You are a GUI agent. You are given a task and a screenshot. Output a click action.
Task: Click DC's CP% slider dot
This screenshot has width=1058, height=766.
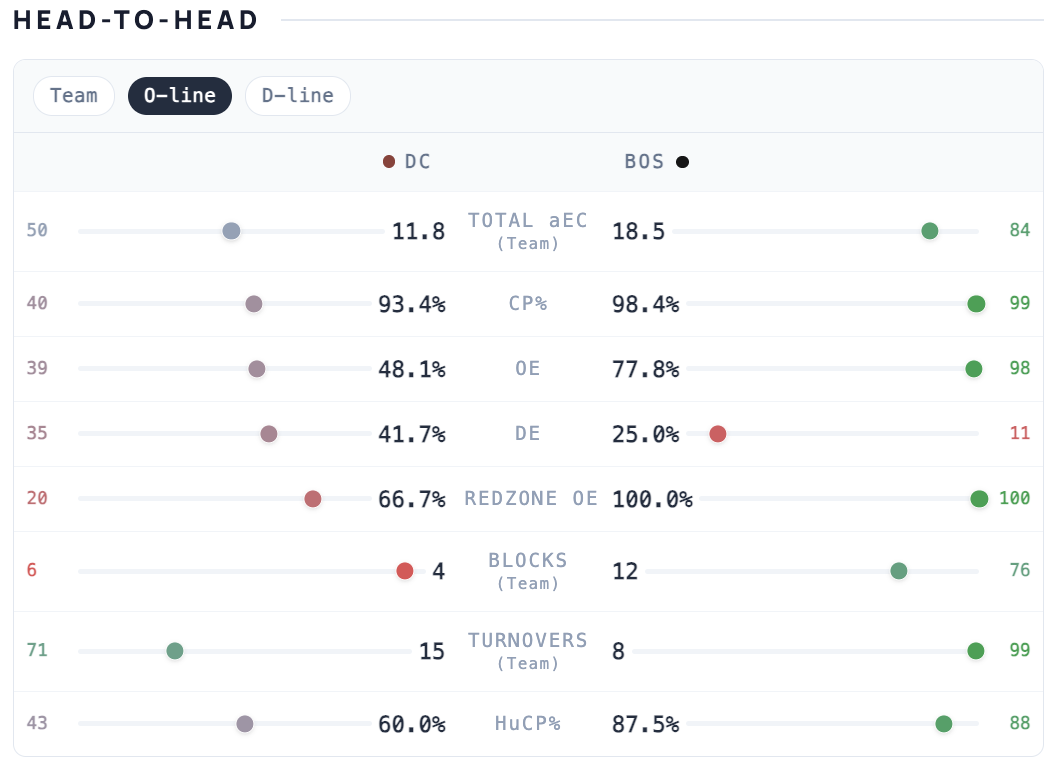(254, 304)
